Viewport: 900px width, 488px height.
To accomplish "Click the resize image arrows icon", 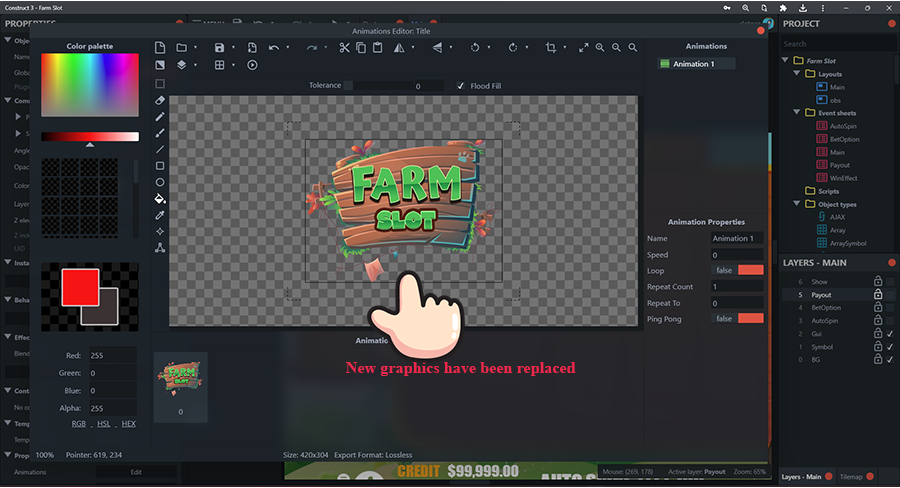I will click(583, 48).
